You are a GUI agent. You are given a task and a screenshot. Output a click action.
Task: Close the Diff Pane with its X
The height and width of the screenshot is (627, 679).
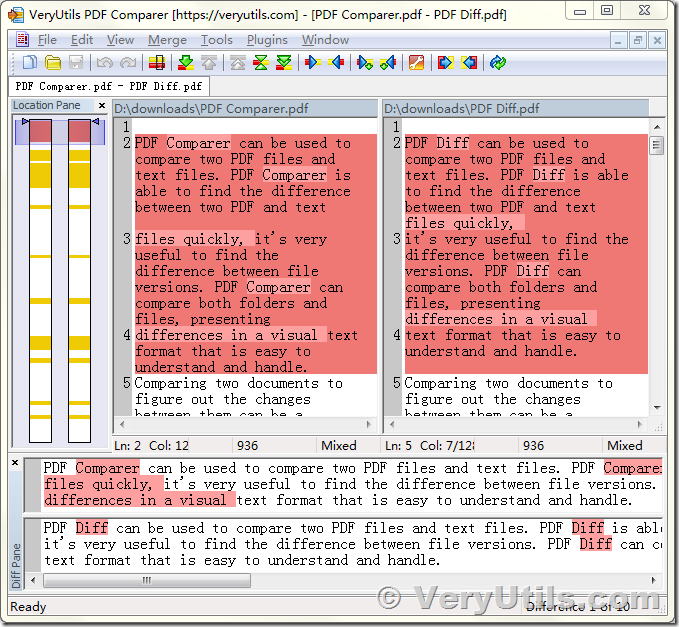pyautogui.click(x=15, y=462)
